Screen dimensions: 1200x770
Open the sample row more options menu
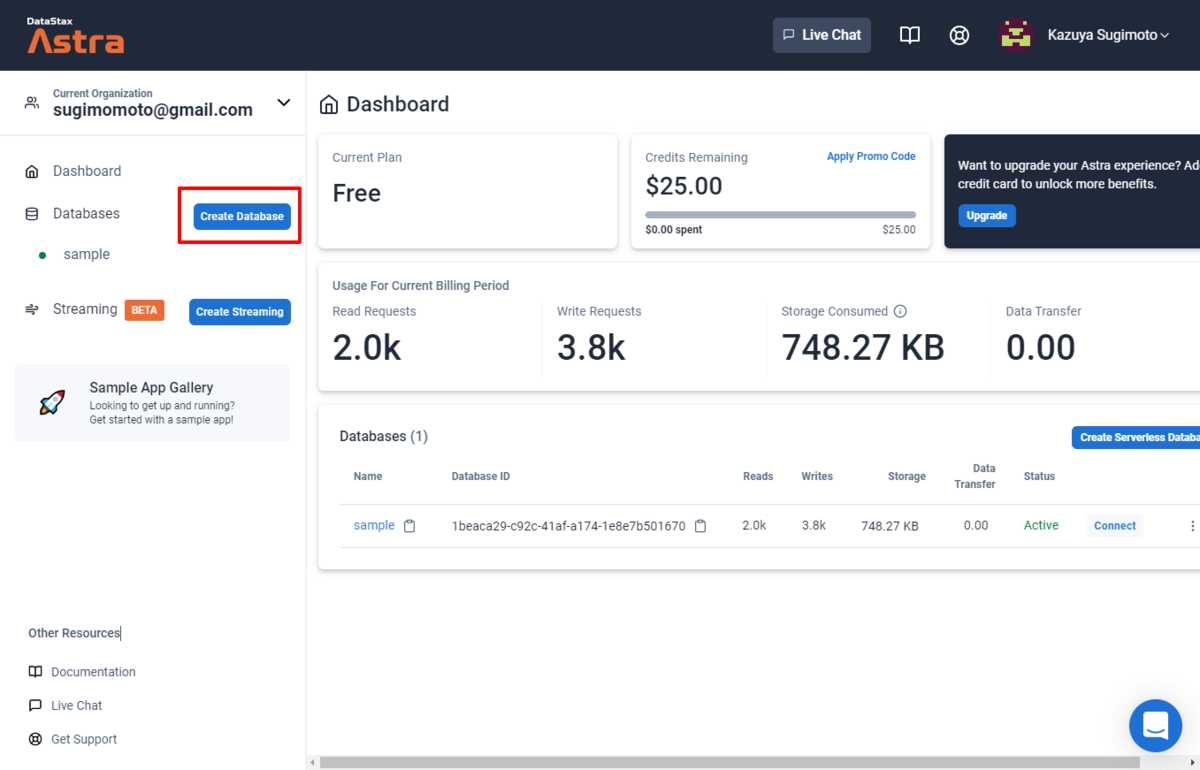[1192, 526]
